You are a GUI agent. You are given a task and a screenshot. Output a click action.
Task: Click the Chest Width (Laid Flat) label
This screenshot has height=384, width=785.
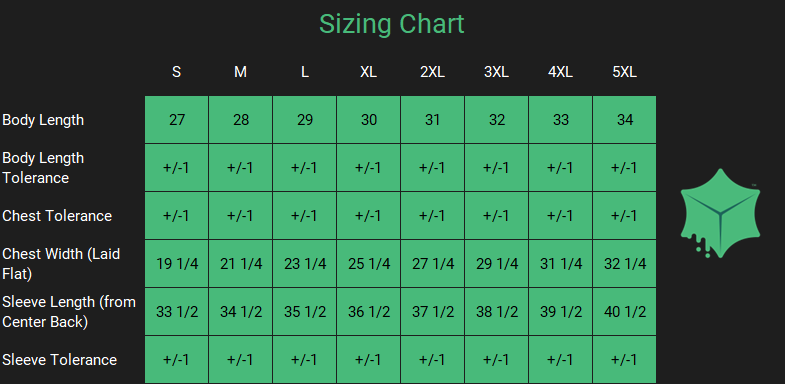tap(61, 264)
